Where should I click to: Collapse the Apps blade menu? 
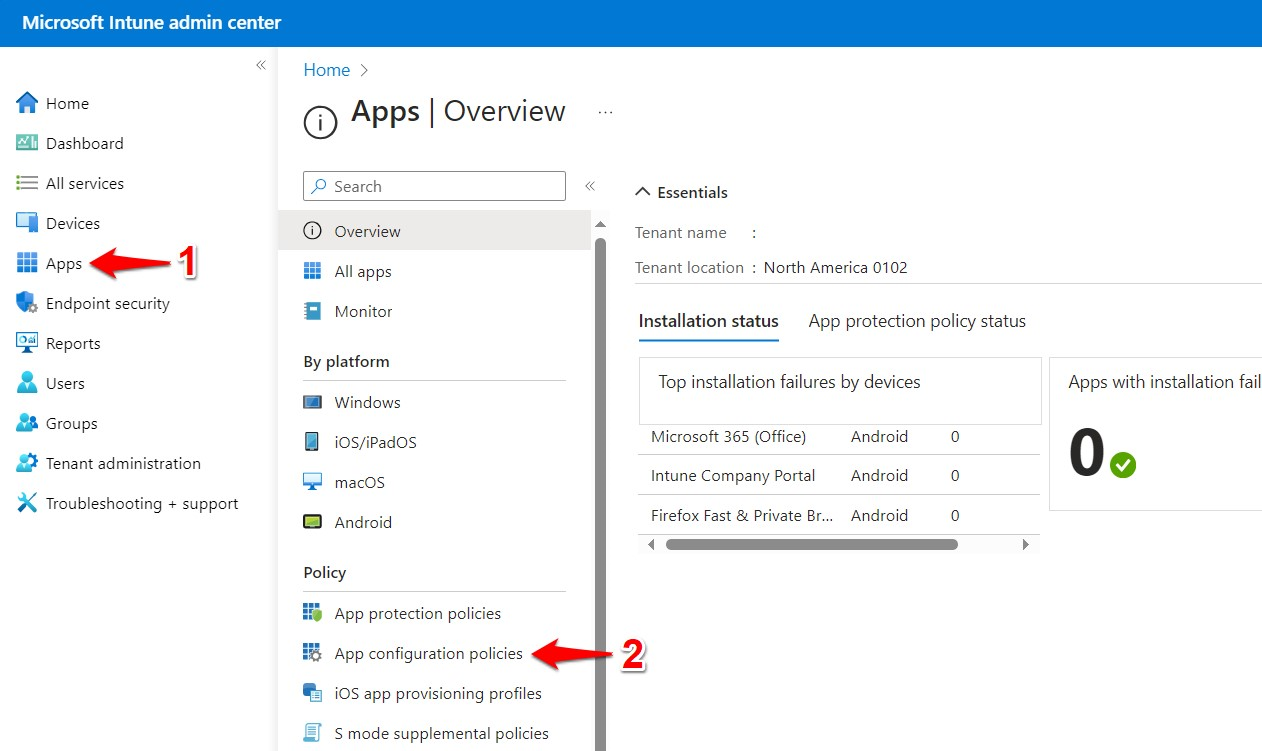click(x=589, y=184)
